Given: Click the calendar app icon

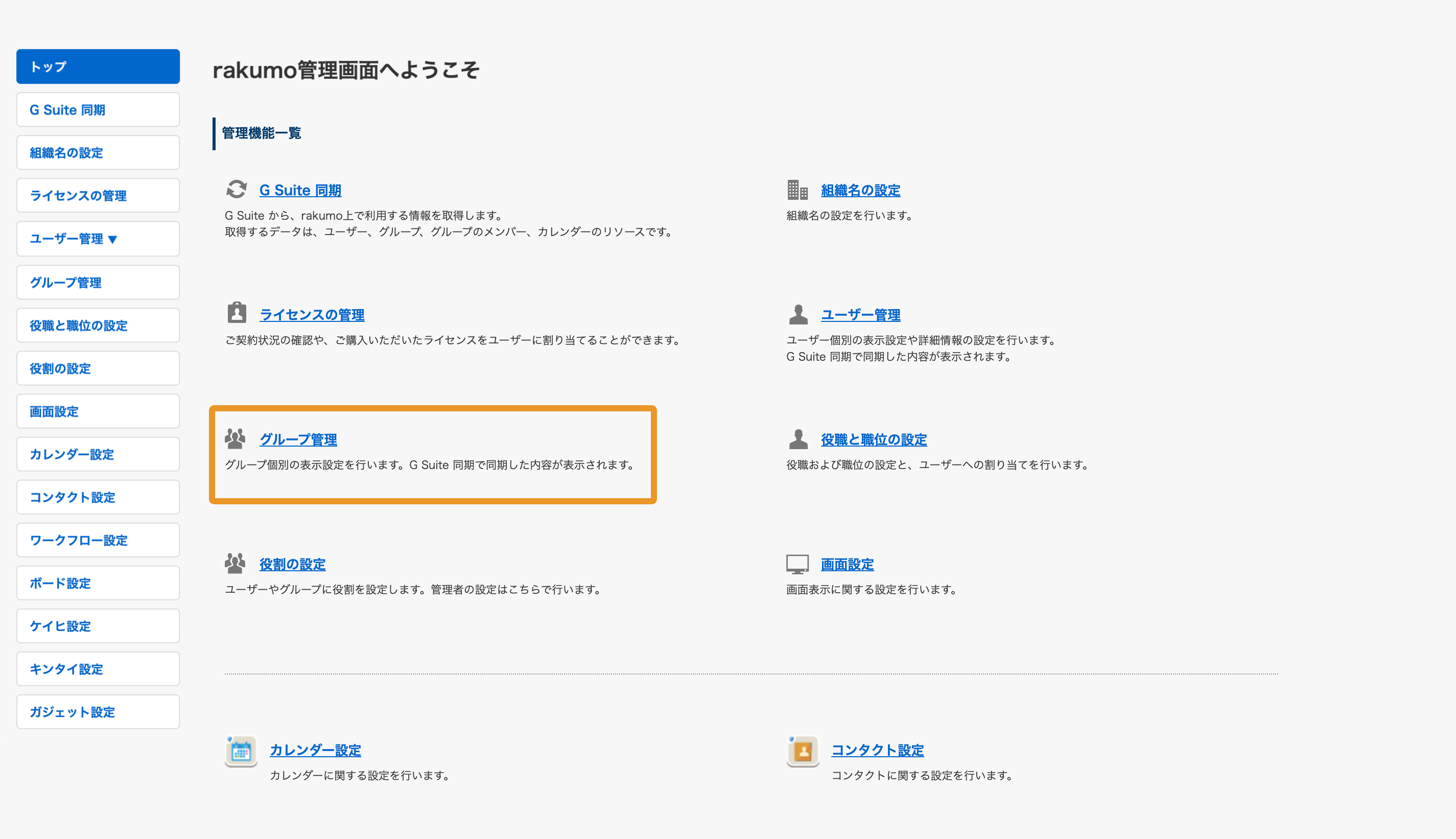Looking at the screenshot, I should click(241, 751).
